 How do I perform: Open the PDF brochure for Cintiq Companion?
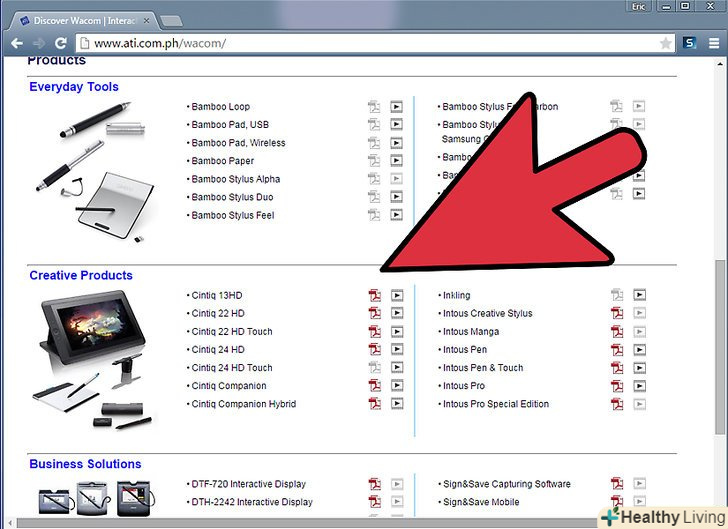[x=375, y=385]
